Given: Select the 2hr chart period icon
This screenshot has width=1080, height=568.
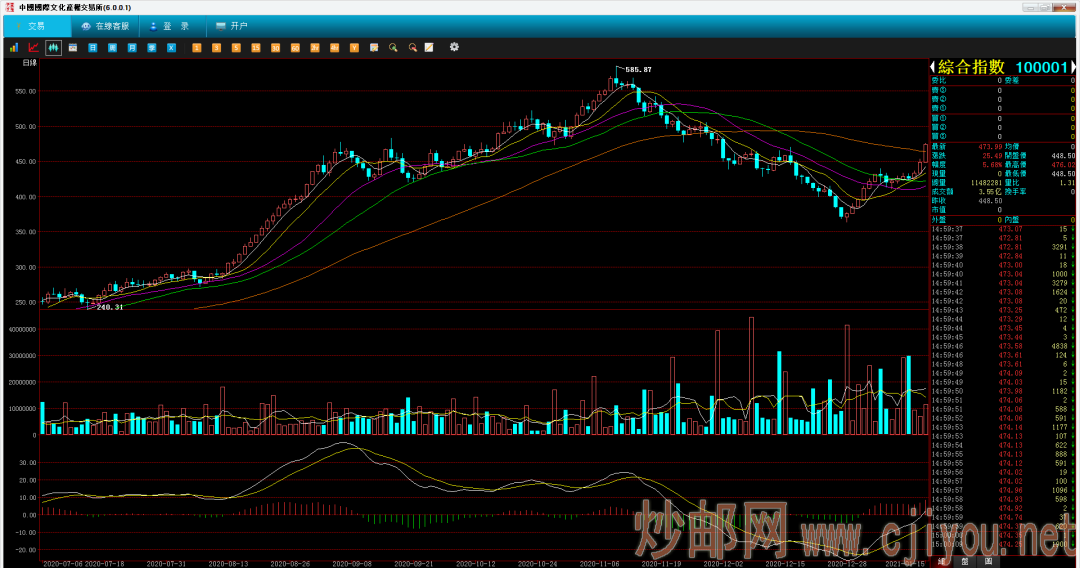Looking at the screenshot, I should point(315,48).
